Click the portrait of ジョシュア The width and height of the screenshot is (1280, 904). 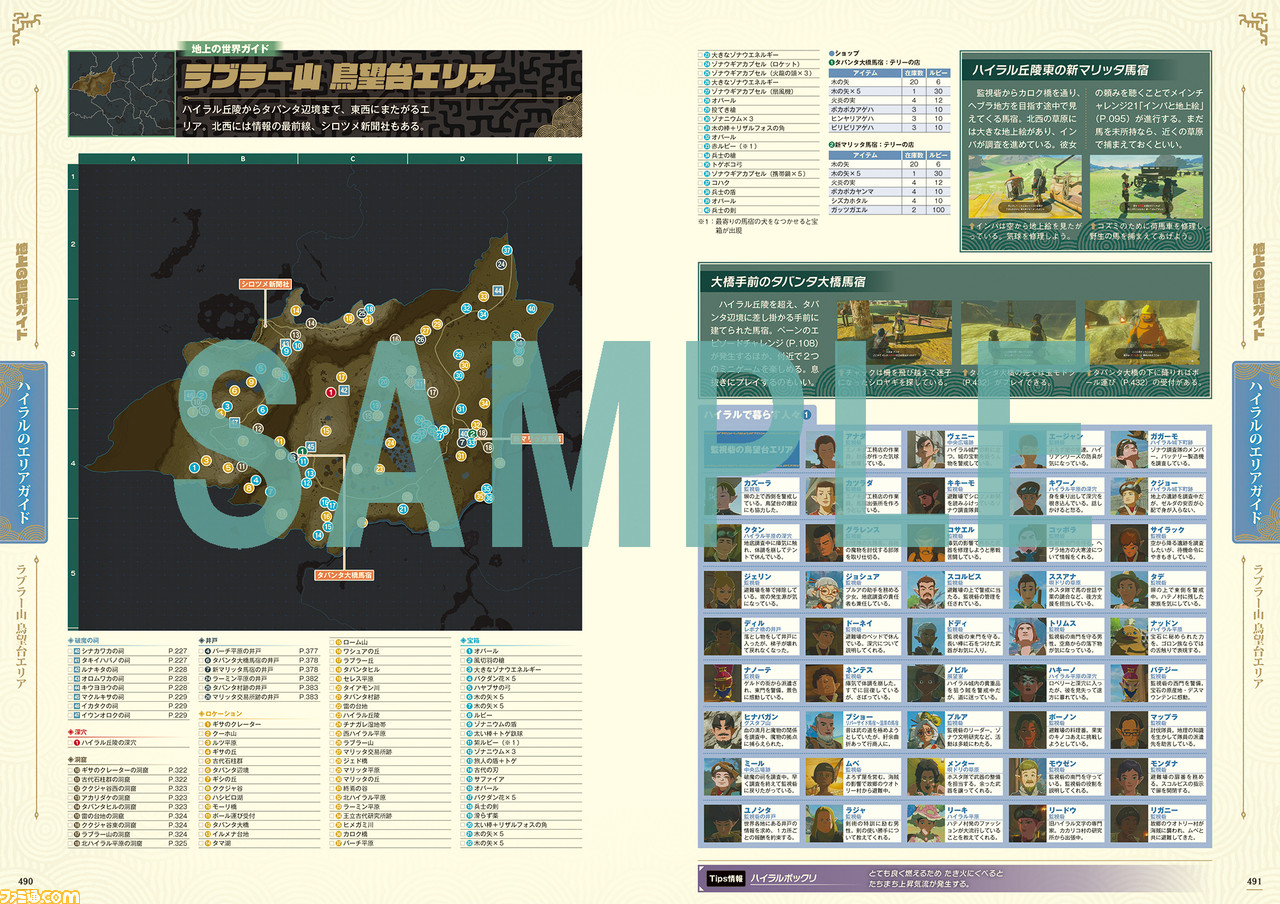pos(825,589)
